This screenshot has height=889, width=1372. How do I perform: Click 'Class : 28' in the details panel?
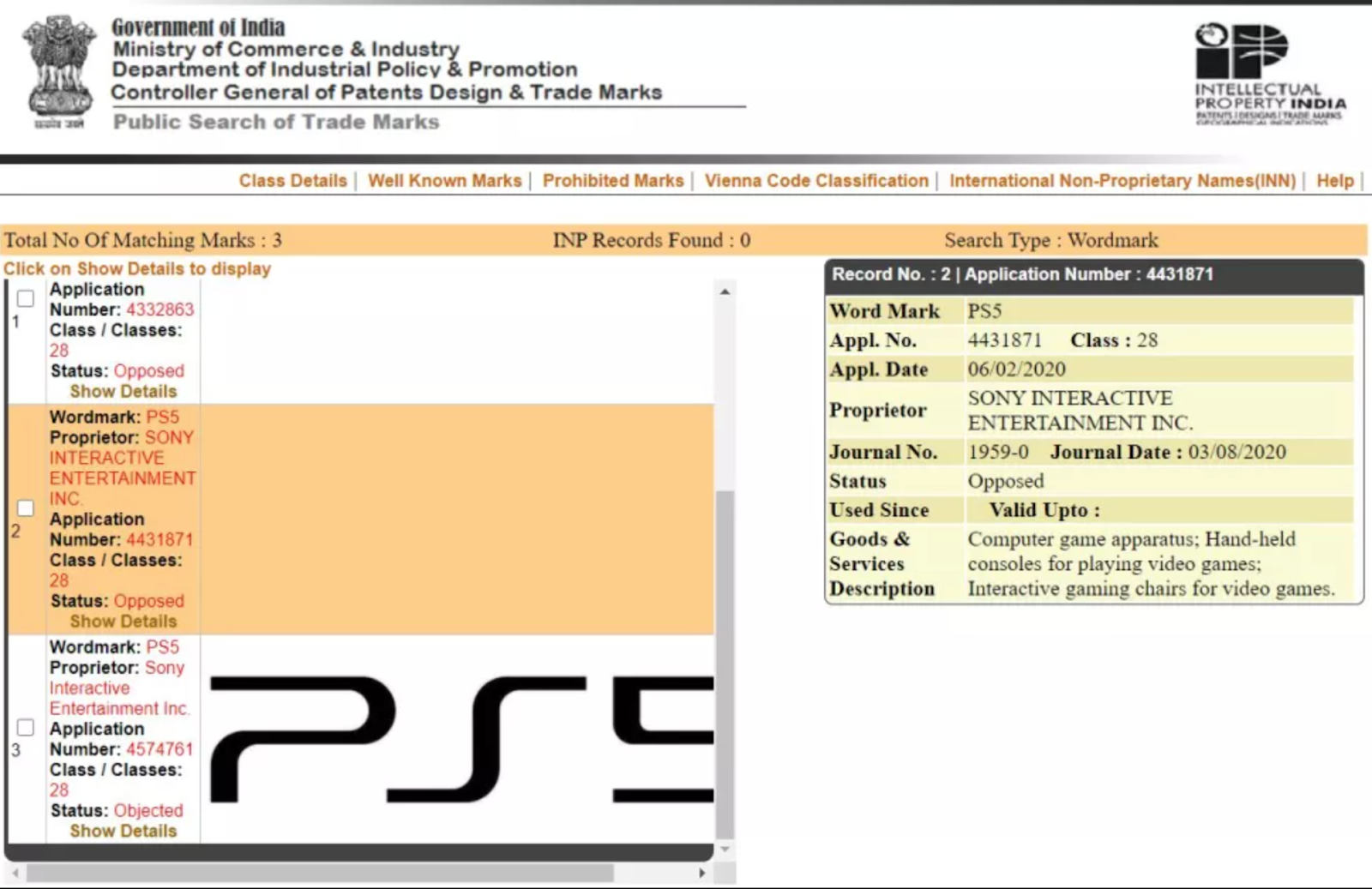coord(1114,340)
